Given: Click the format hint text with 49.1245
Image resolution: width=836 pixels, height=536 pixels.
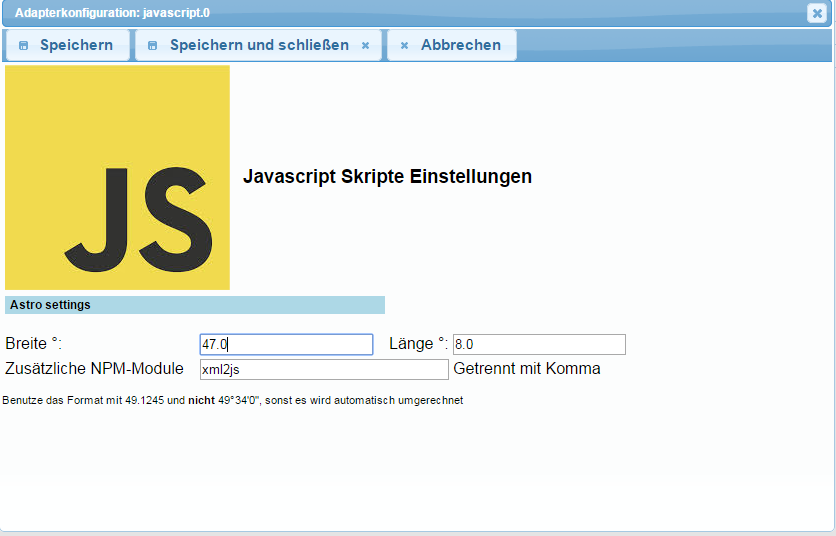Looking at the screenshot, I should pos(233,400).
